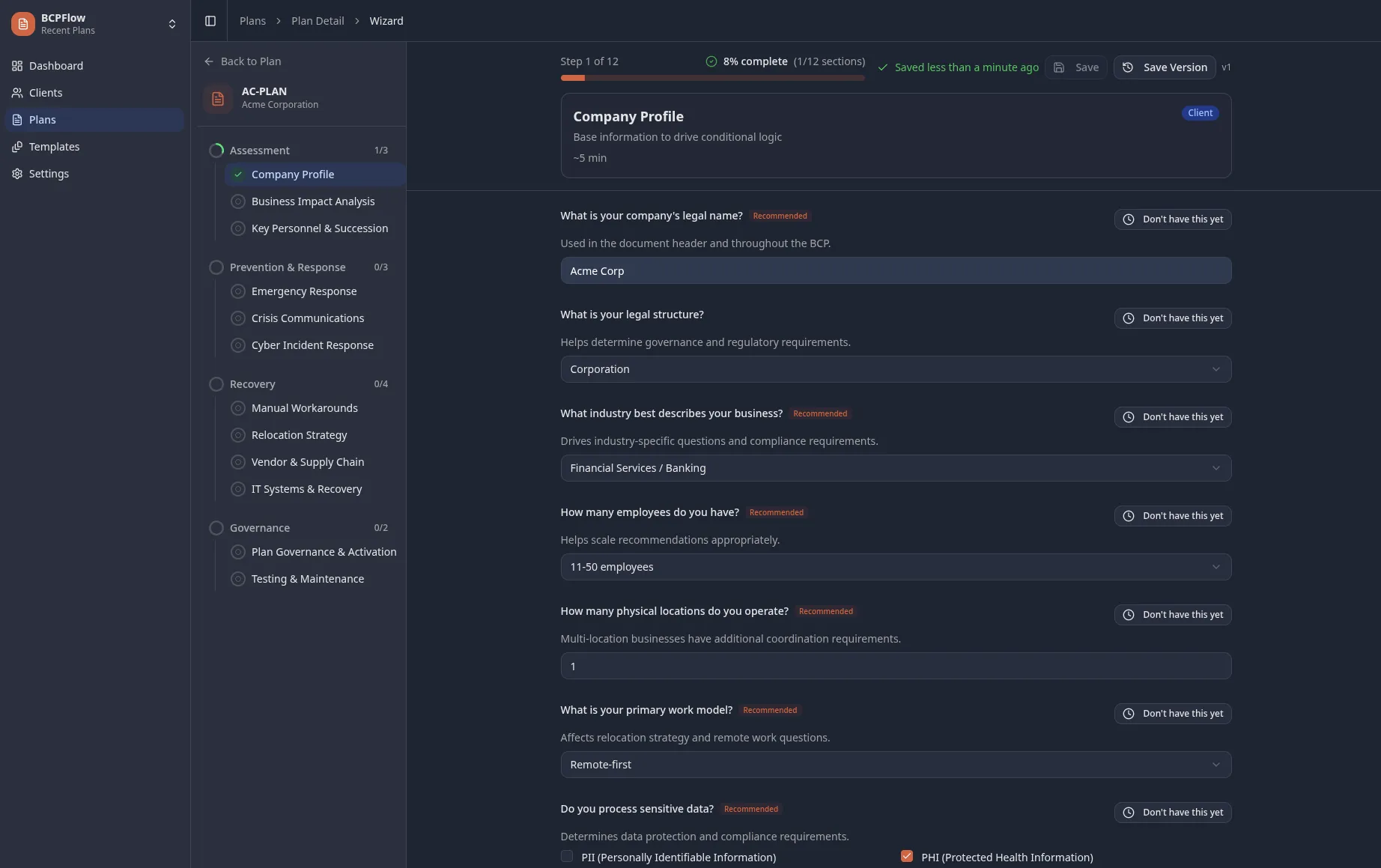This screenshot has height=868, width=1381.
Task: Check the PII checkbox
Action: (x=567, y=856)
